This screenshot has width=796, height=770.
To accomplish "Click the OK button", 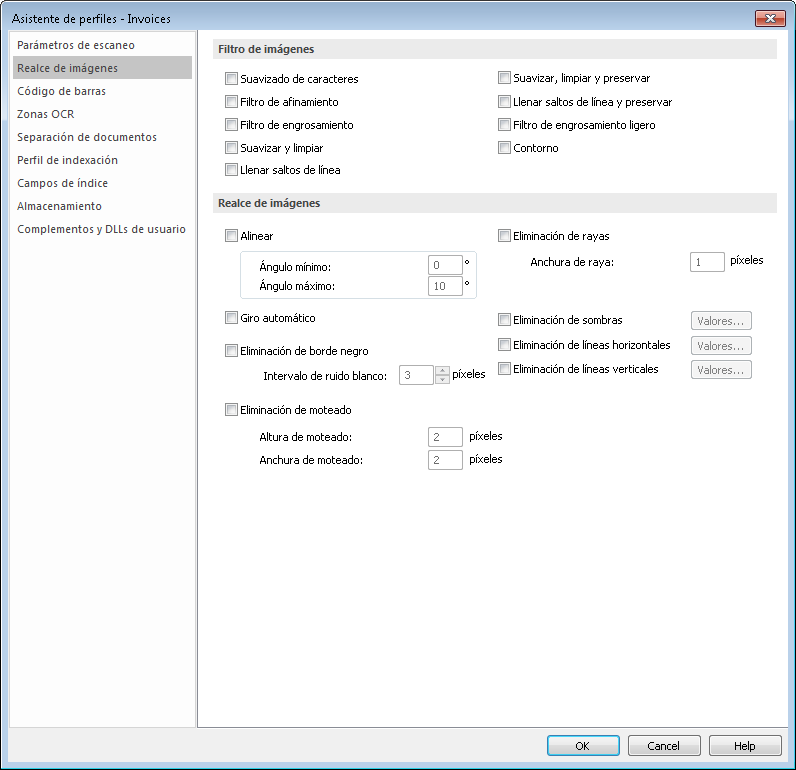I will pyautogui.click(x=583, y=746).
